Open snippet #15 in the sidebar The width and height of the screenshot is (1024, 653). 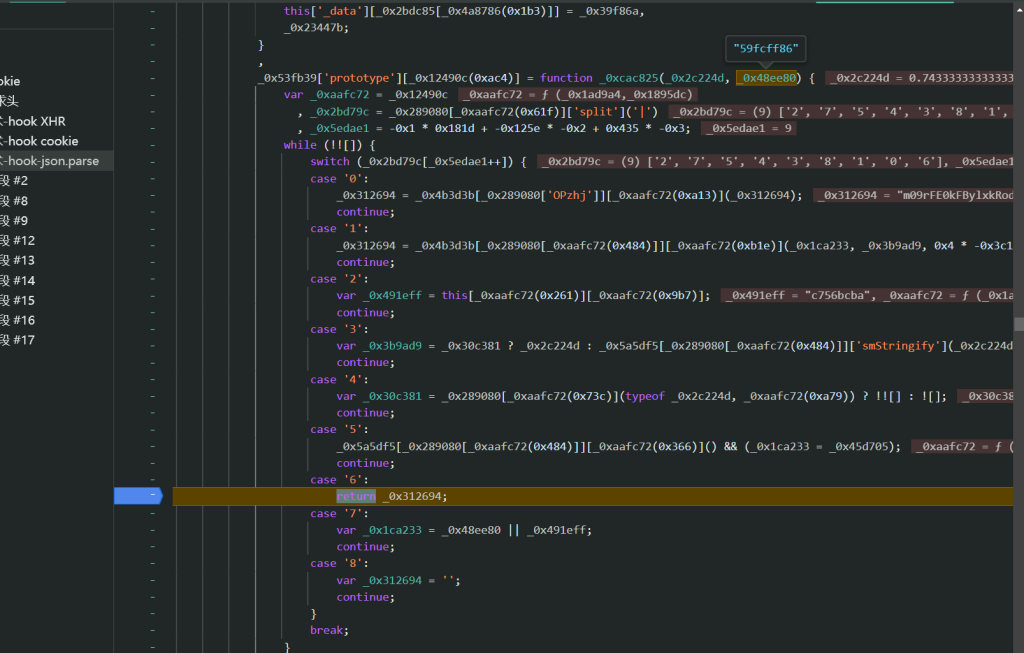pyautogui.click(x=18, y=301)
